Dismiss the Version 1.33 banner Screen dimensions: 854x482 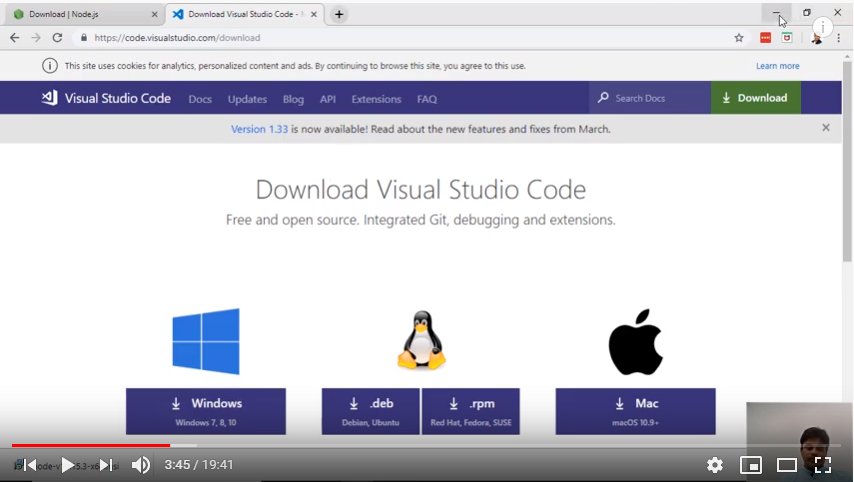[x=826, y=128]
